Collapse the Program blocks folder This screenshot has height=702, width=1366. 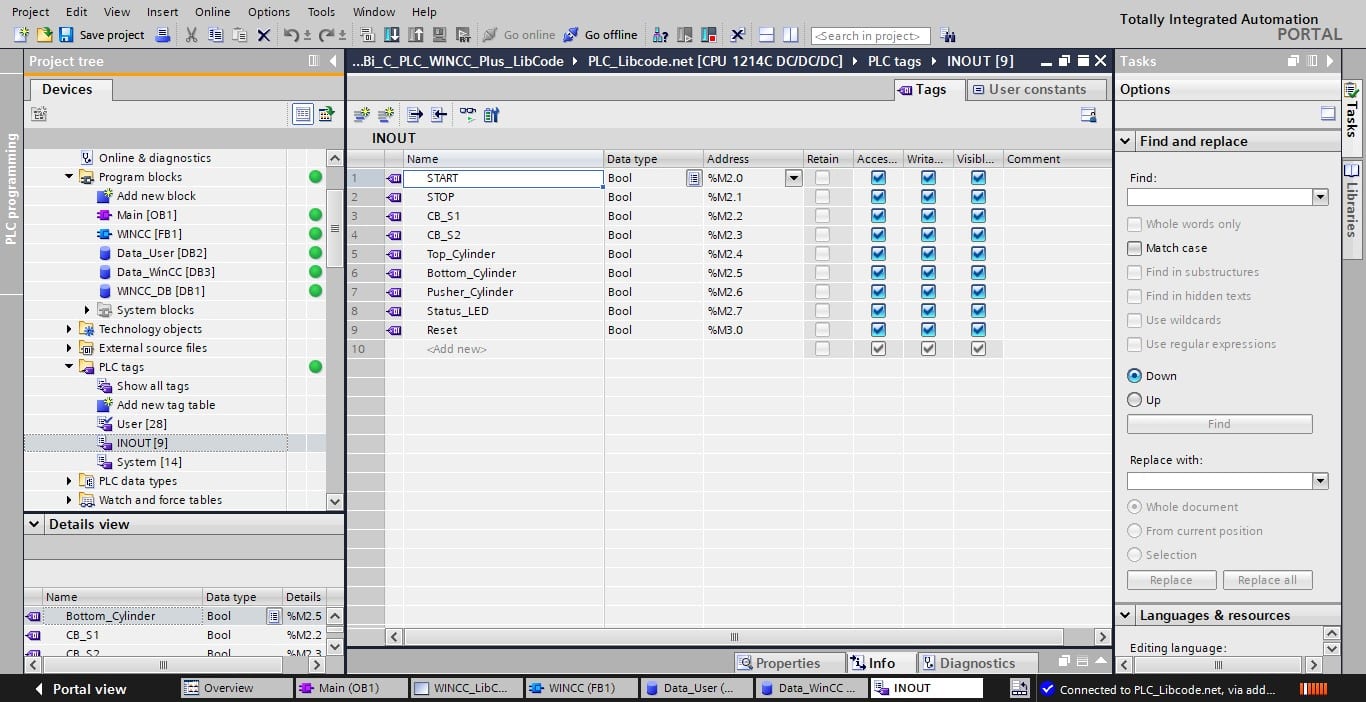click(69, 177)
